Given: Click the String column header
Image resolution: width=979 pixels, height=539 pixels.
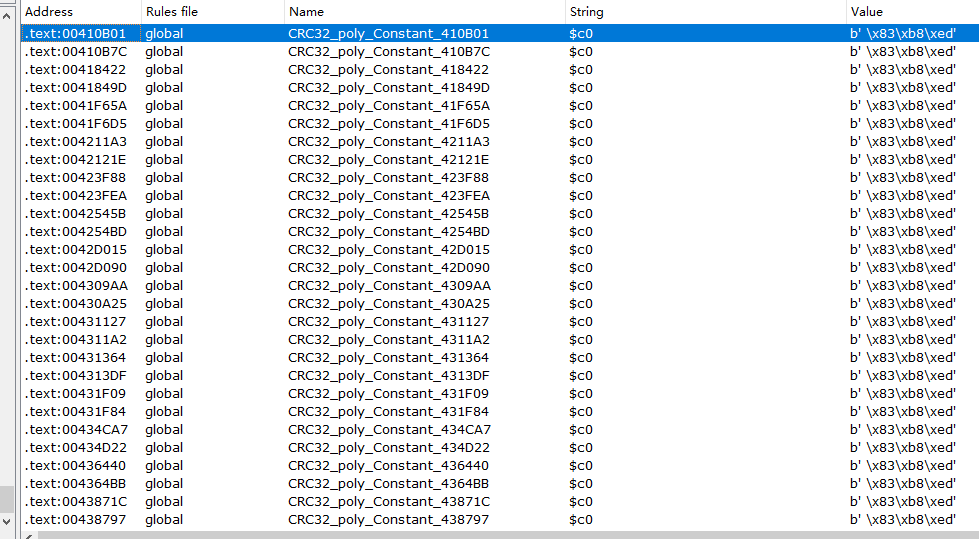Looking at the screenshot, I should click(x=706, y=12).
